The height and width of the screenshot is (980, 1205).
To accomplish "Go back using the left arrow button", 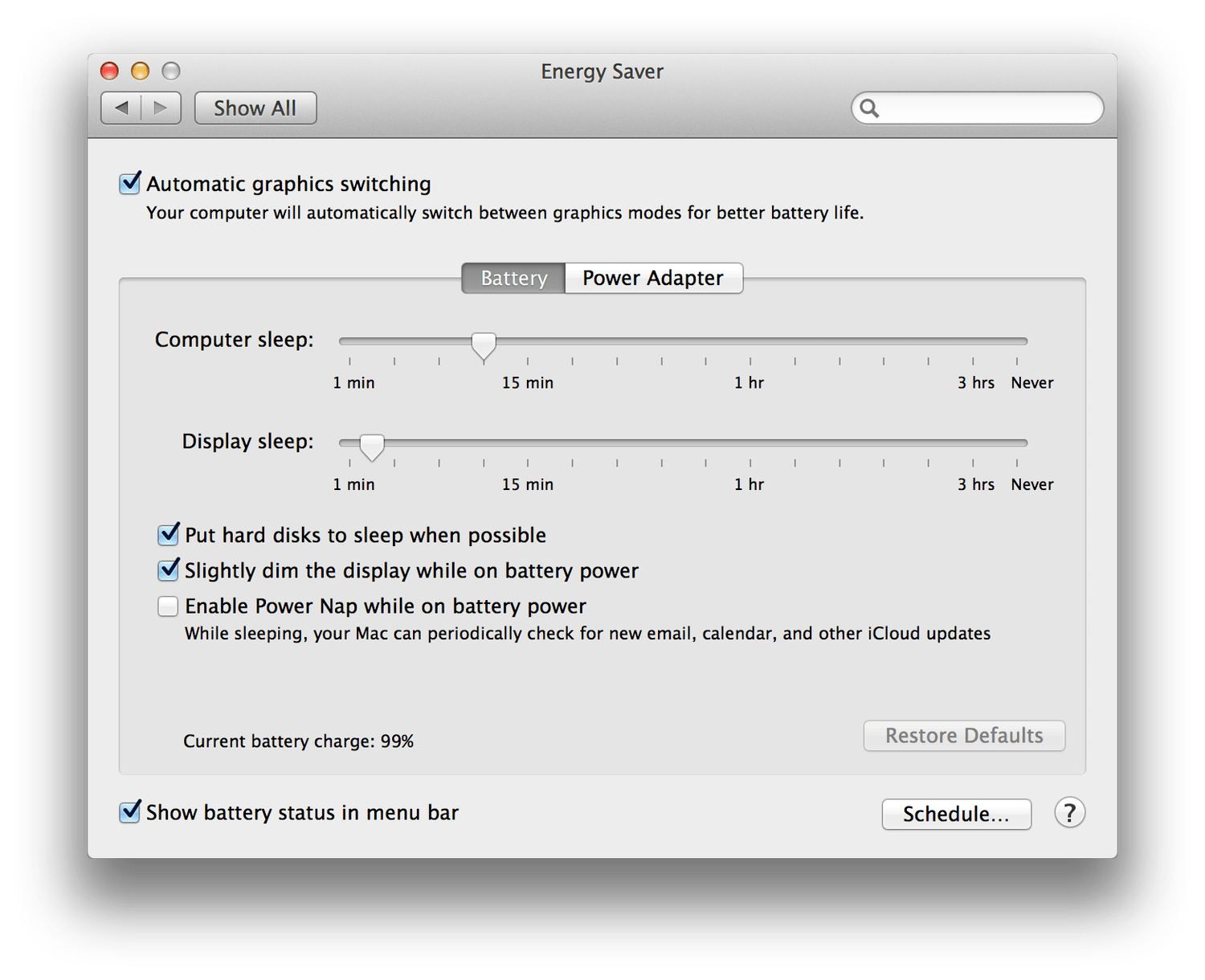I will point(121,108).
